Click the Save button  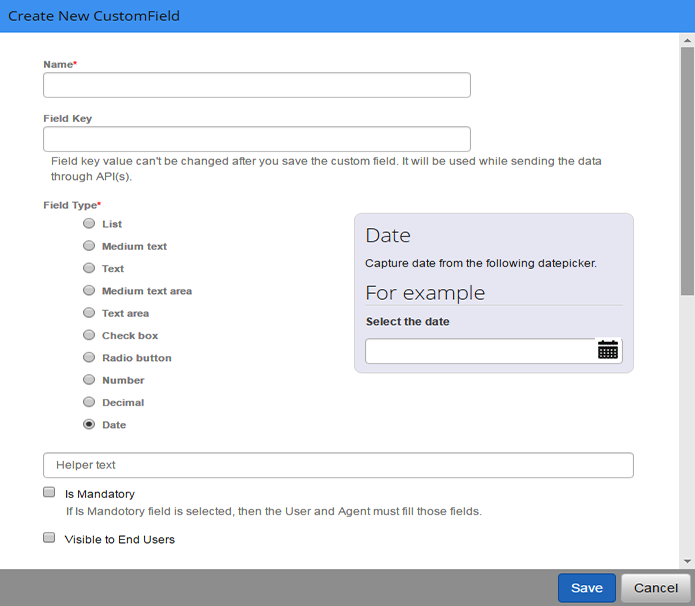(x=586, y=588)
